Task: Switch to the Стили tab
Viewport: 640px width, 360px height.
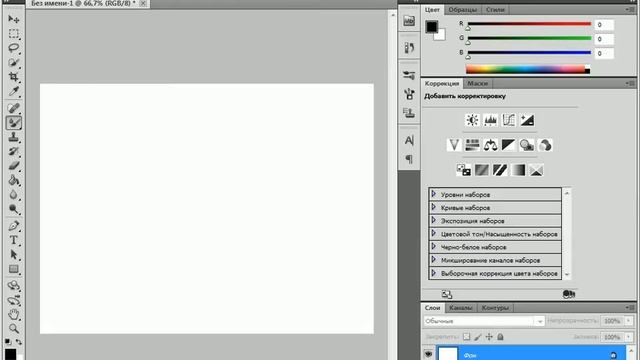Action: [x=495, y=9]
